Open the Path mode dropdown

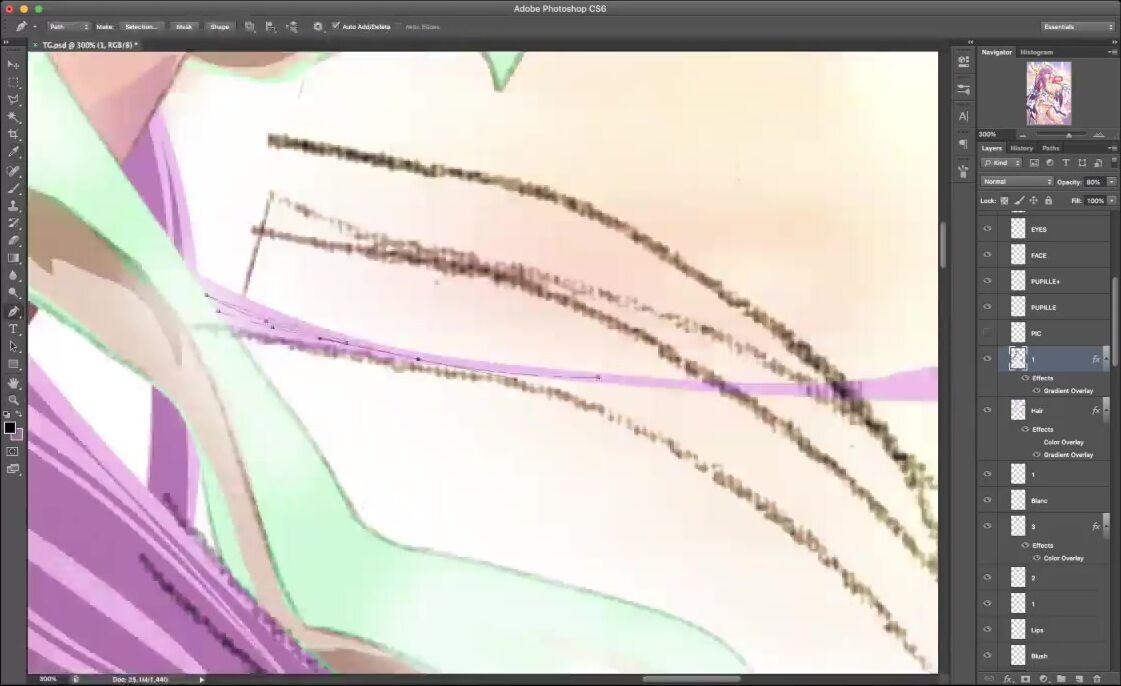[68, 26]
